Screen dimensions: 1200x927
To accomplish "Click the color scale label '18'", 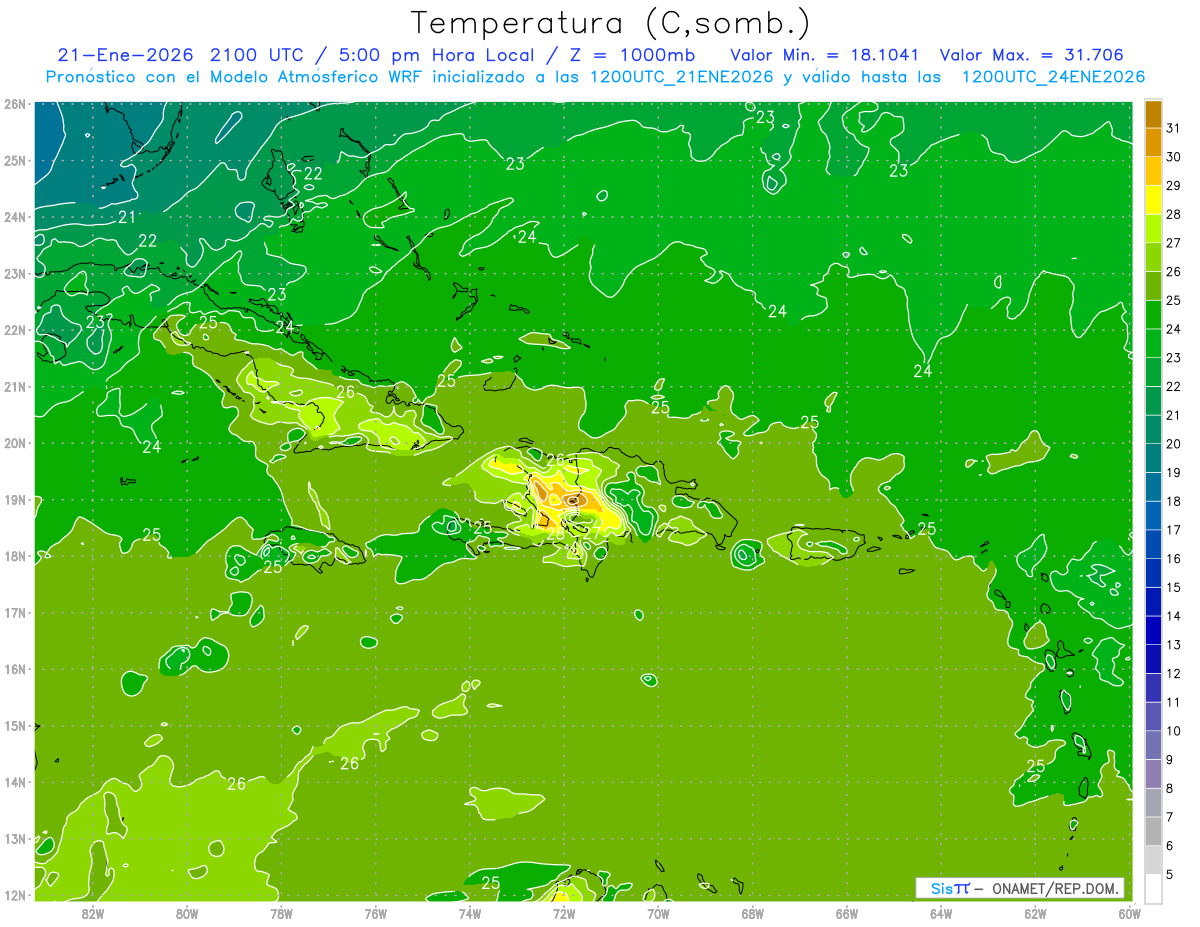I will pos(1174,501).
